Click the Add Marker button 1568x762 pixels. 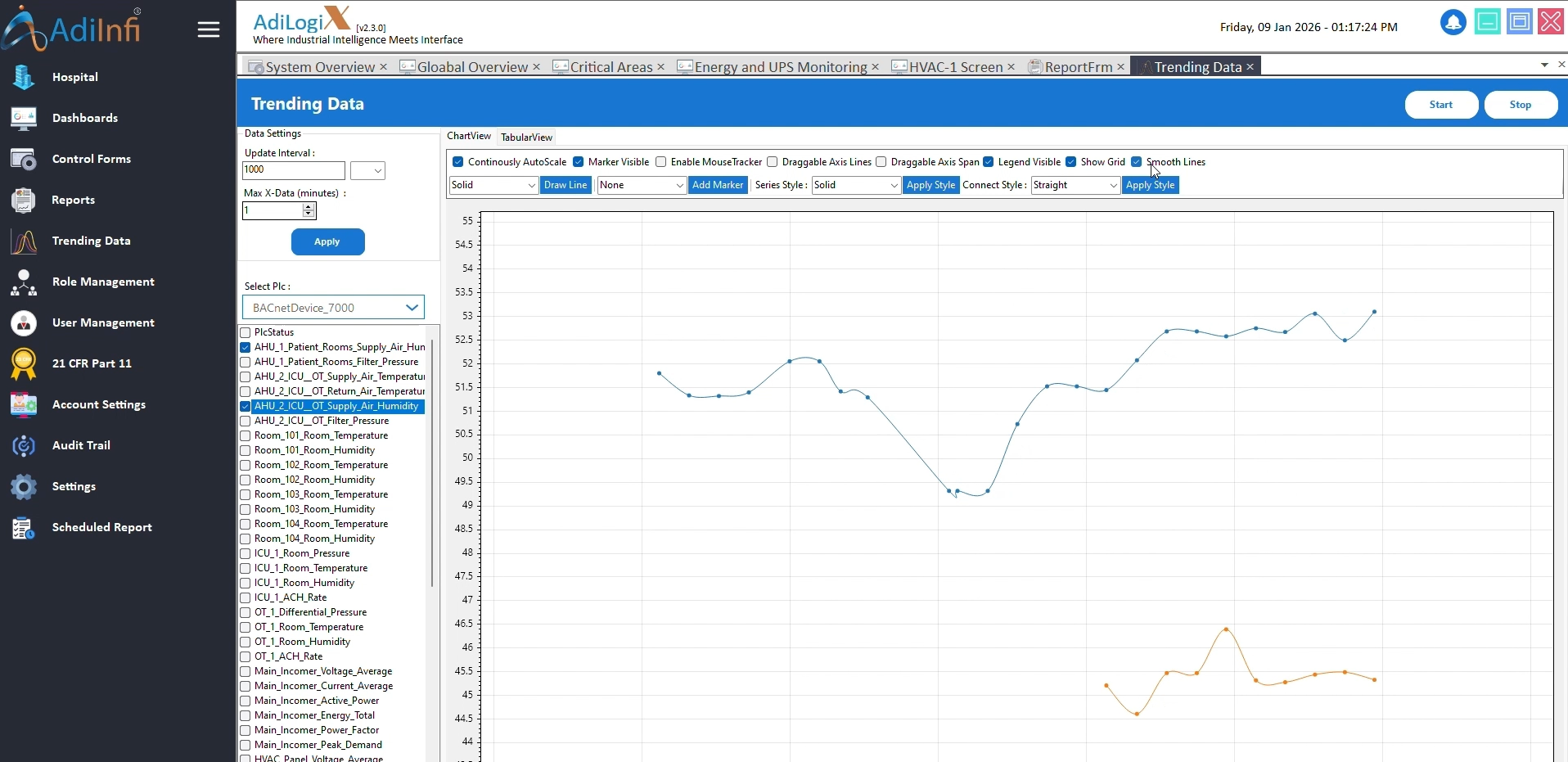click(717, 186)
